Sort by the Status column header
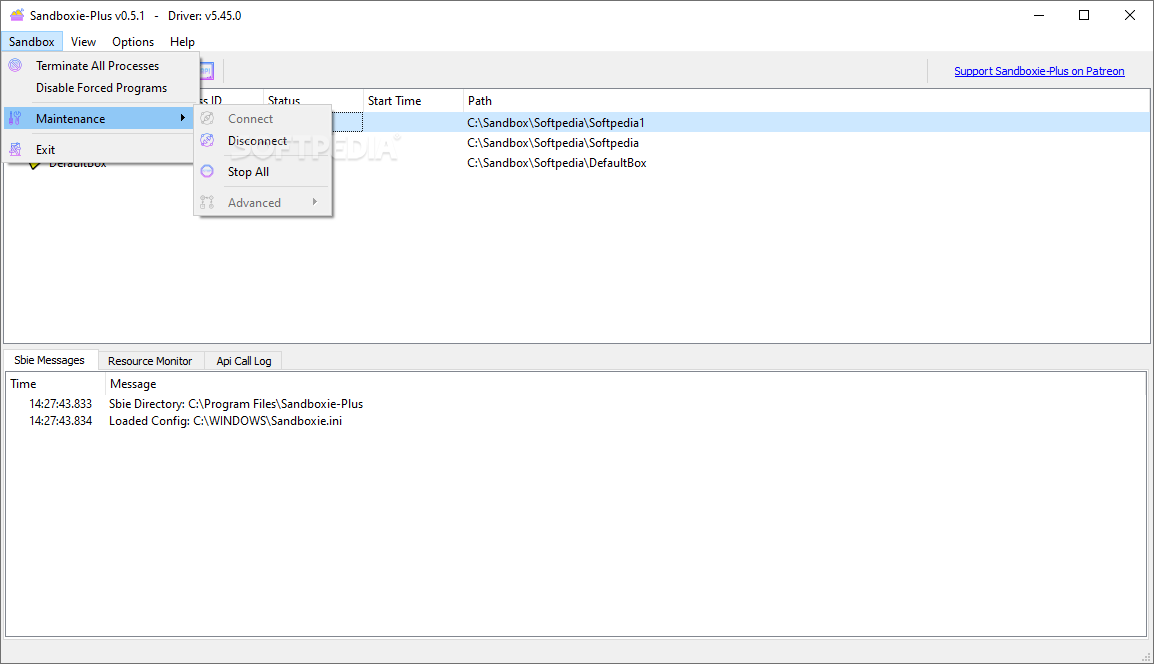The image size is (1154, 664). click(314, 101)
